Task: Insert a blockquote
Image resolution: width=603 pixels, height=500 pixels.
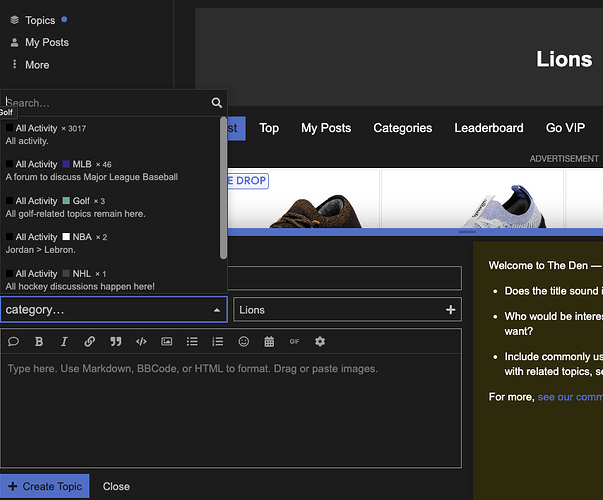Action: [115, 342]
